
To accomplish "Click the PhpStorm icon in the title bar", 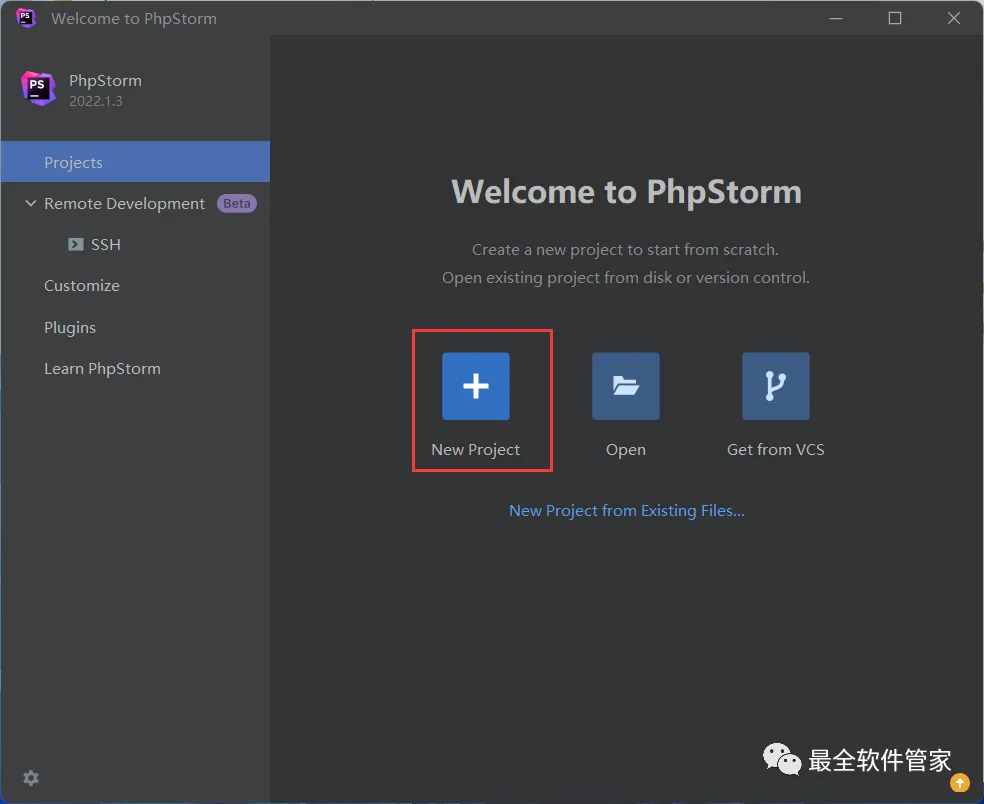I will click(26, 18).
